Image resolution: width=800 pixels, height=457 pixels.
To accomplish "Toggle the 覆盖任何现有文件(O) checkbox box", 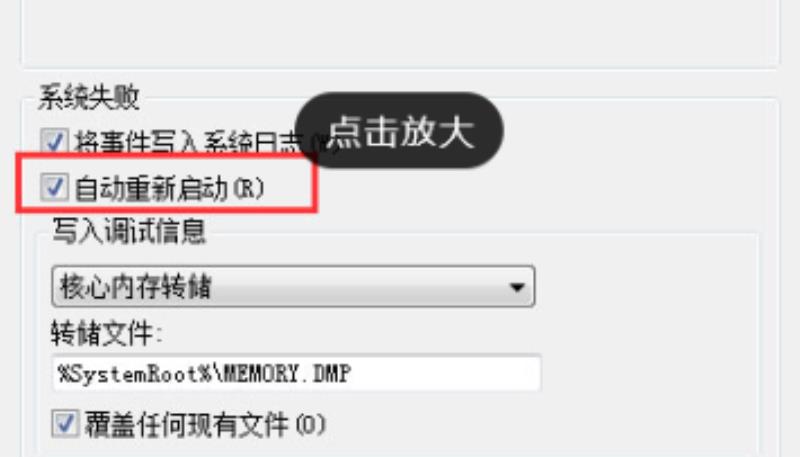I will point(65,423).
